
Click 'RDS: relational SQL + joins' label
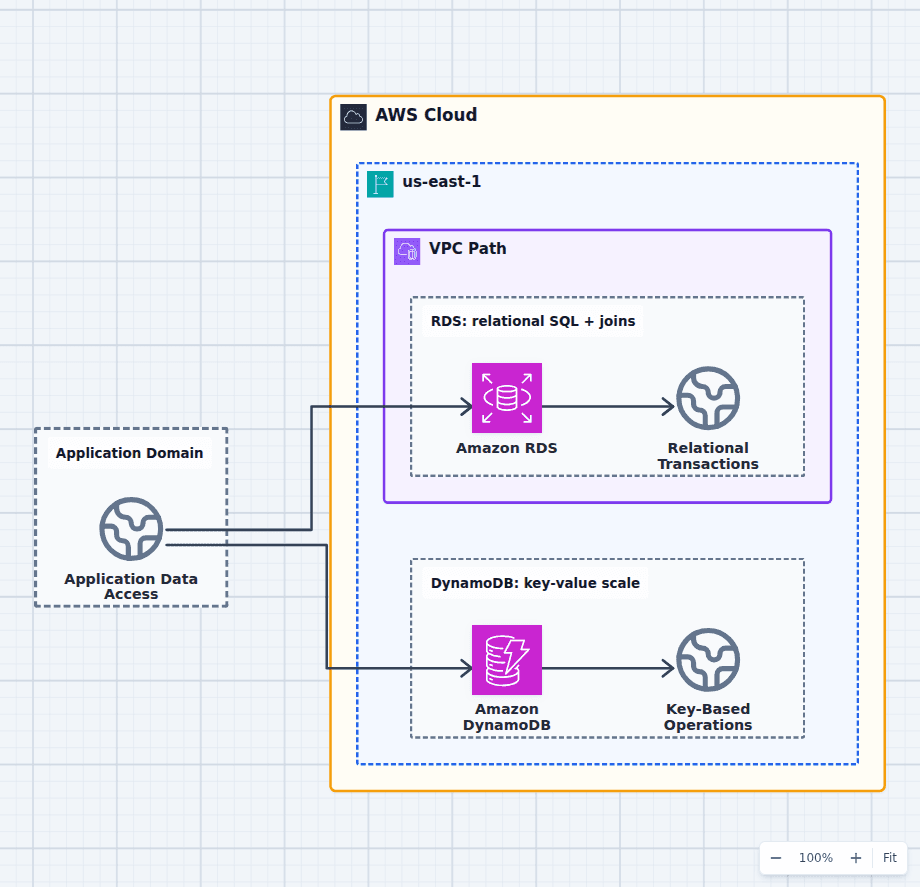pos(533,321)
